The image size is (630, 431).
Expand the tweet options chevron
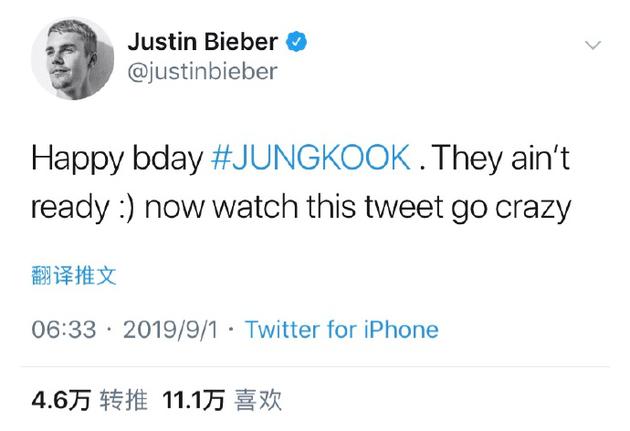click(x=592, y=46)
